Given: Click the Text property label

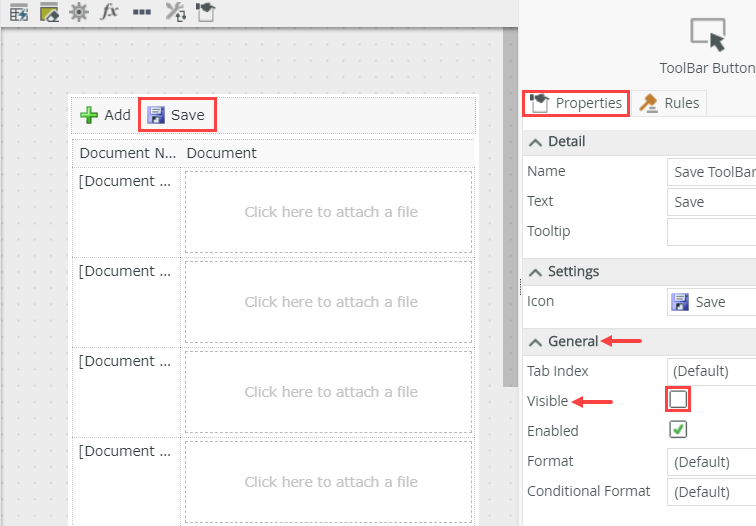Looking at the screenshot, I should pos(540,202).
